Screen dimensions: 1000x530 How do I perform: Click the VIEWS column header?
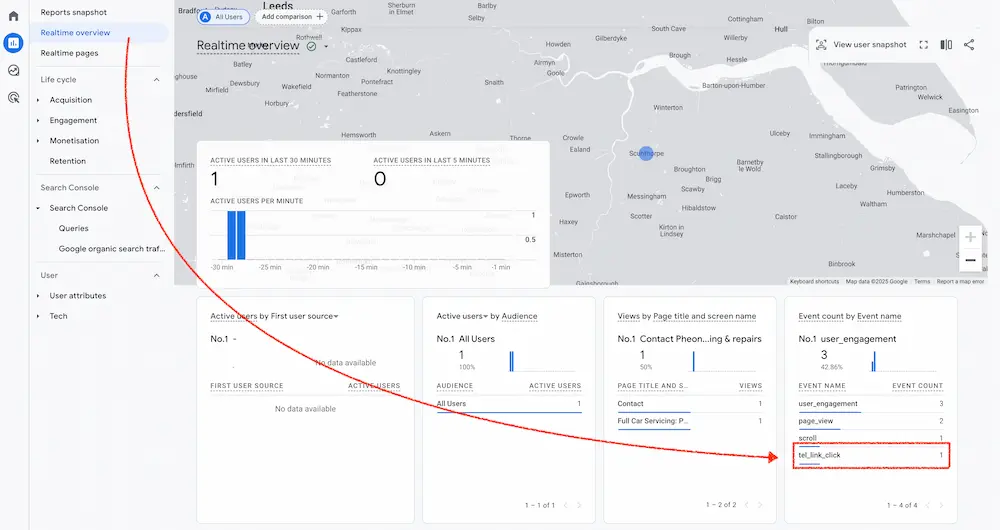tap(750, 386)
